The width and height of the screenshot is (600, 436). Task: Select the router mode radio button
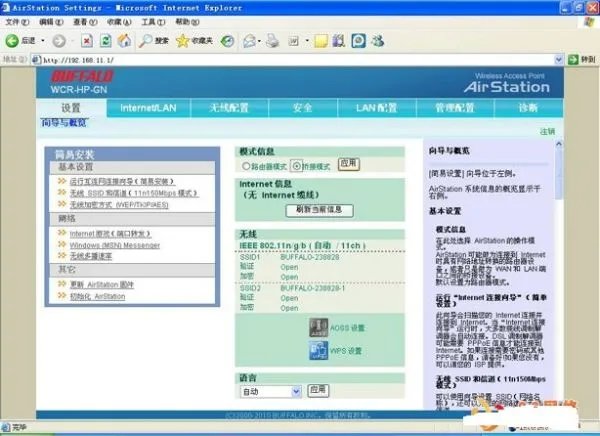pyautogui.click(x=246, y=166)
